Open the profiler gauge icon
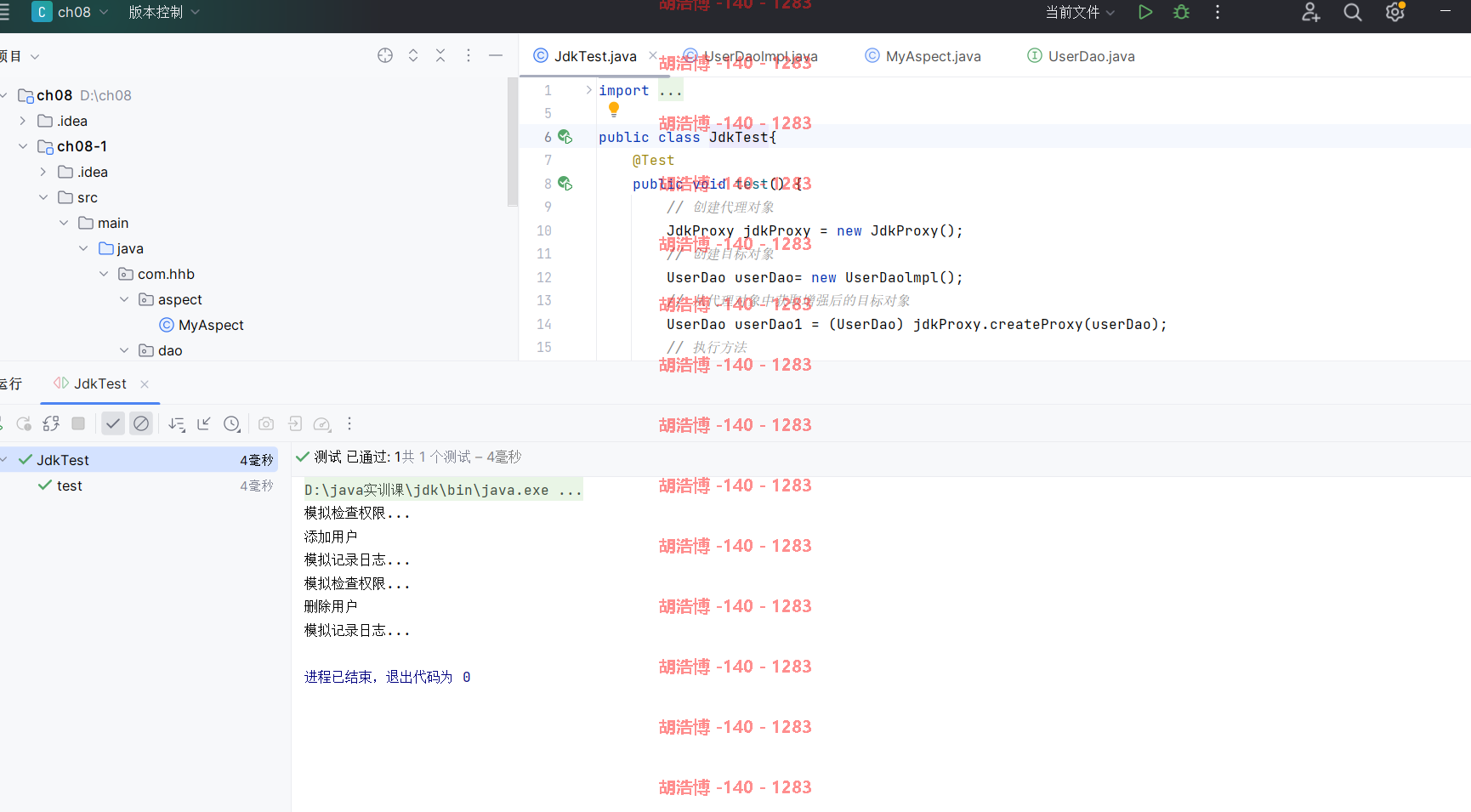 click(322, 423)
